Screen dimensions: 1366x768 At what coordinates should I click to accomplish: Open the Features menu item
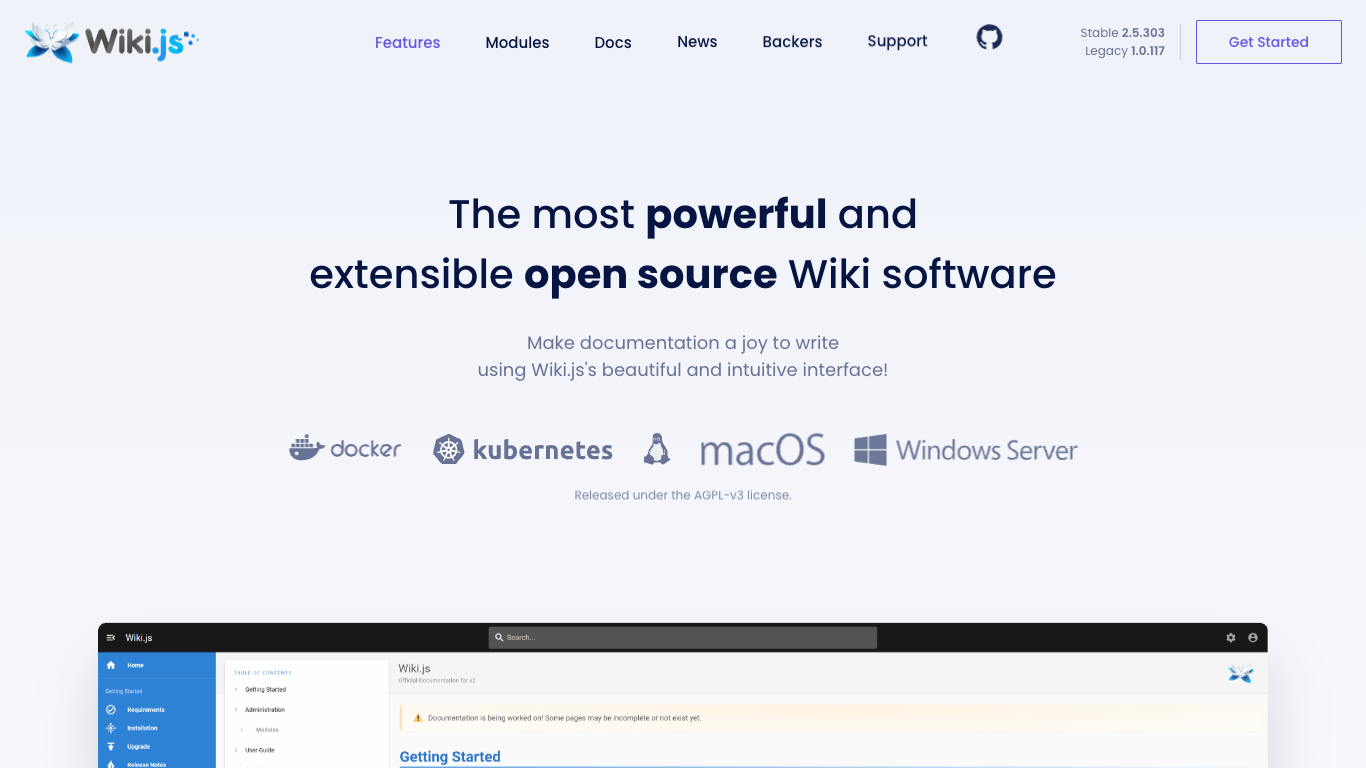pyautogui.click(x=408, y=42)
